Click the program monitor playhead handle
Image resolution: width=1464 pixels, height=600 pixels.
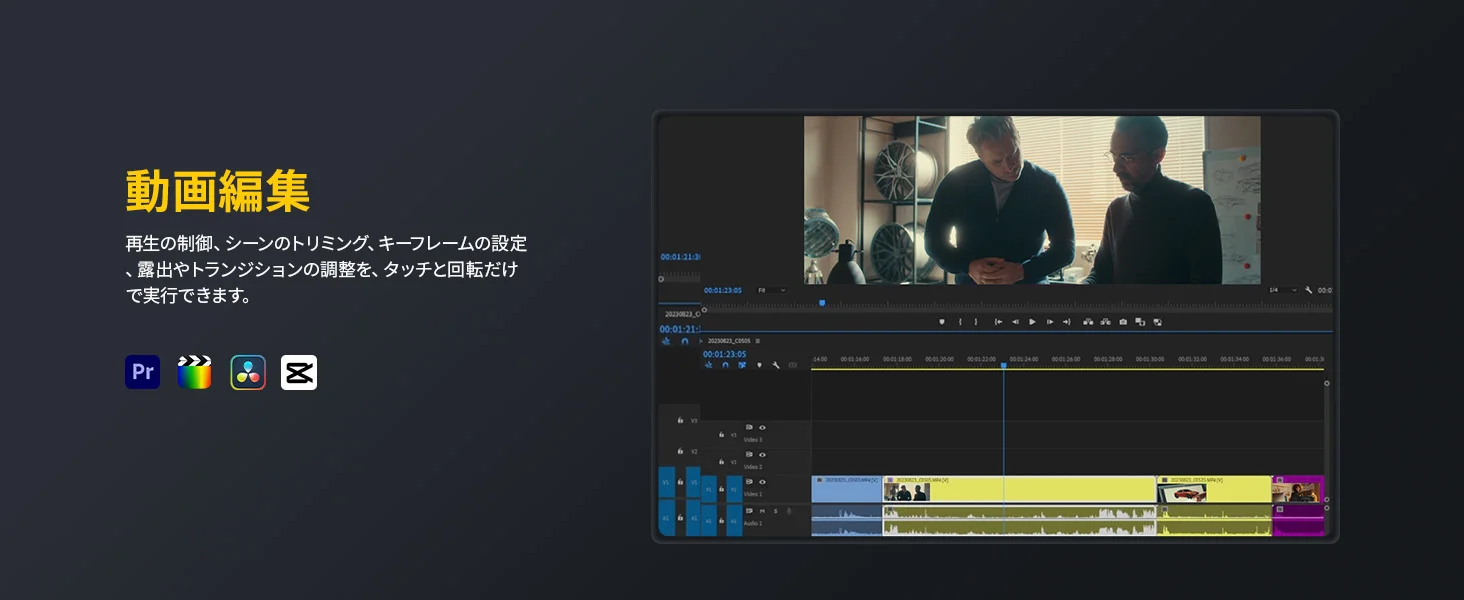(x=822, y=302)
